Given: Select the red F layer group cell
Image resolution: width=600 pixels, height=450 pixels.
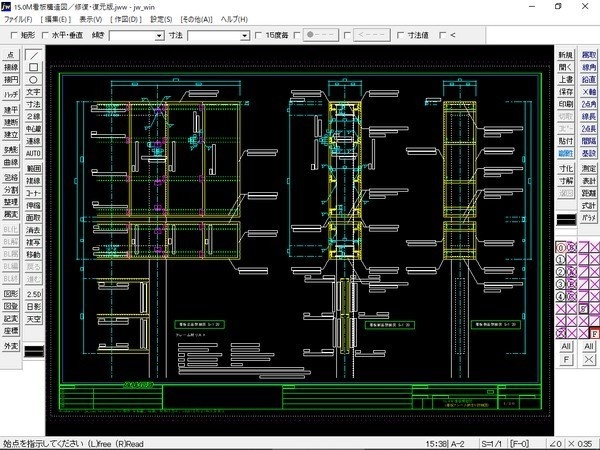Looking at the screenshot, I should click(x=595, y=333).
